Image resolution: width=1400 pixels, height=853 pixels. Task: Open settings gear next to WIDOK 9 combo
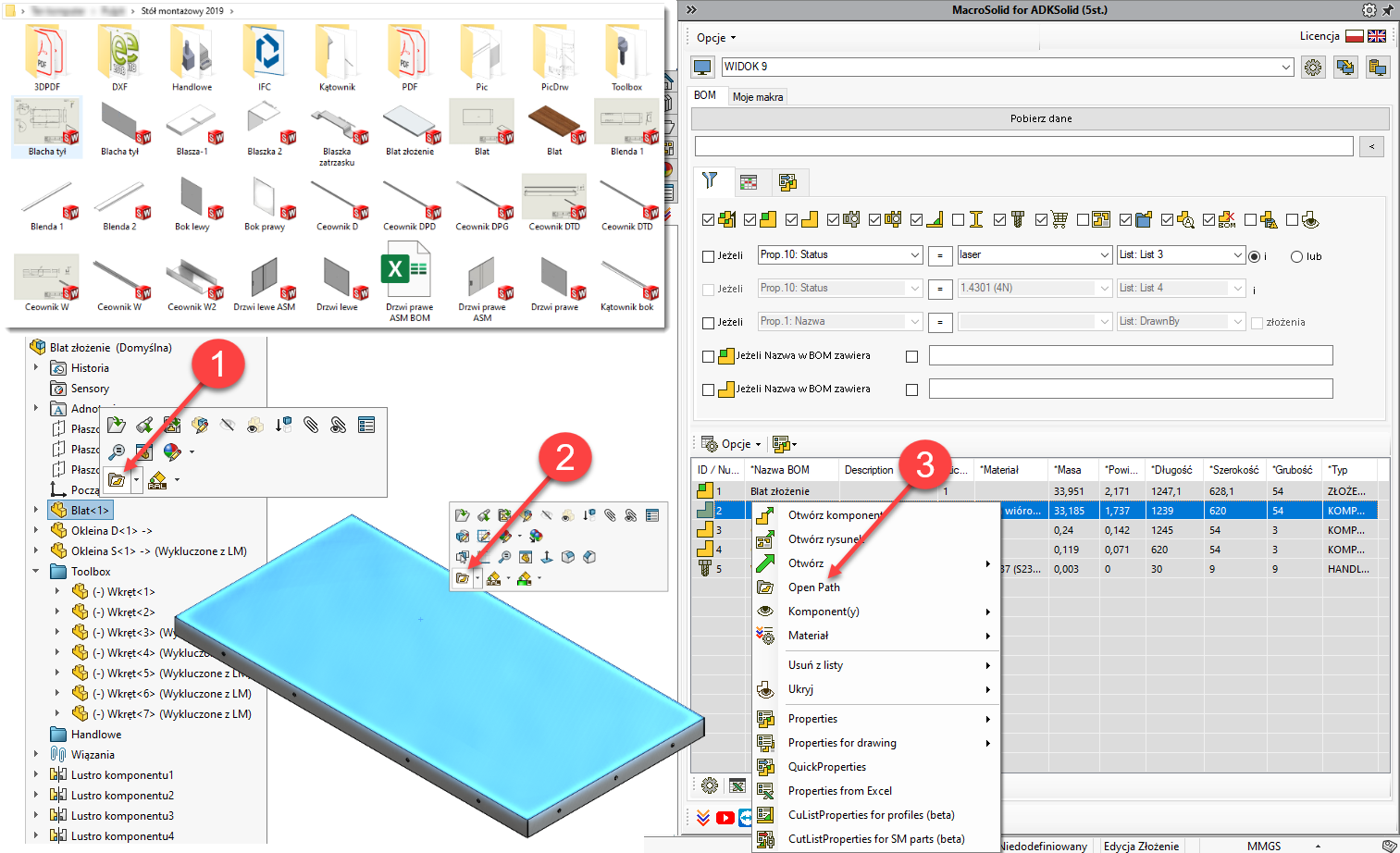click(1313, 68)
